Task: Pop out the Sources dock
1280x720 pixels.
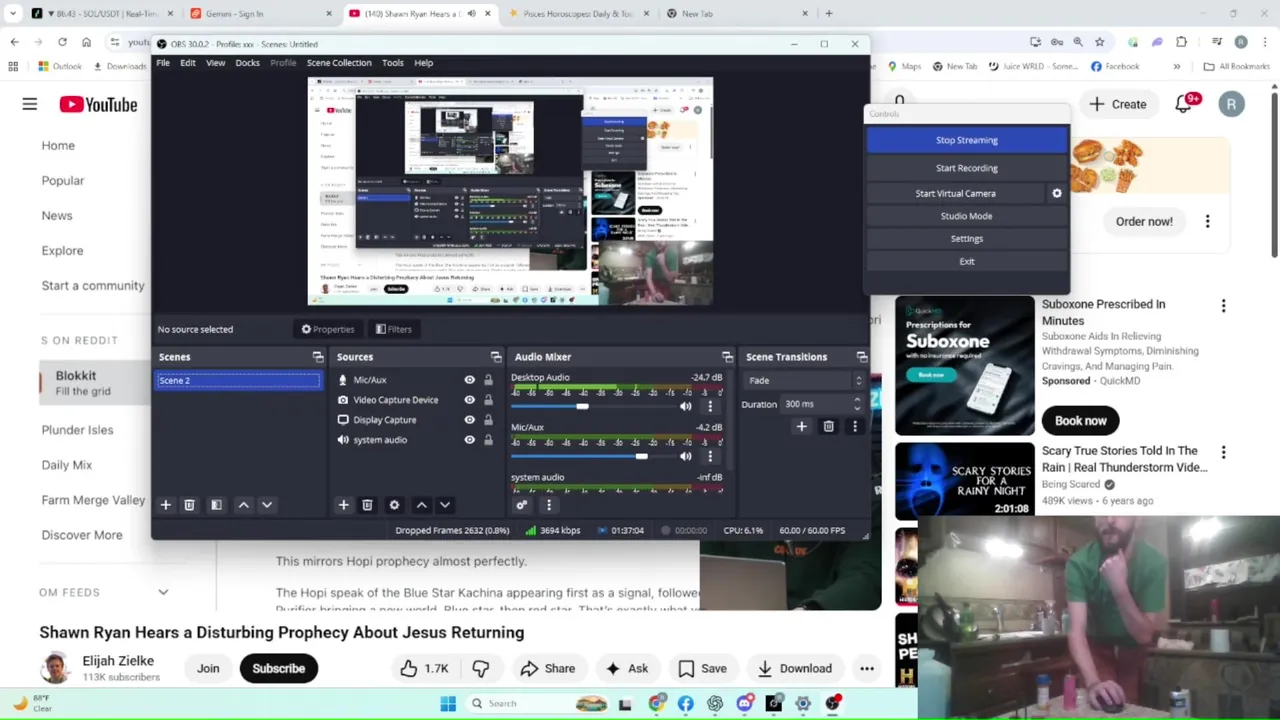Action: 496,357
